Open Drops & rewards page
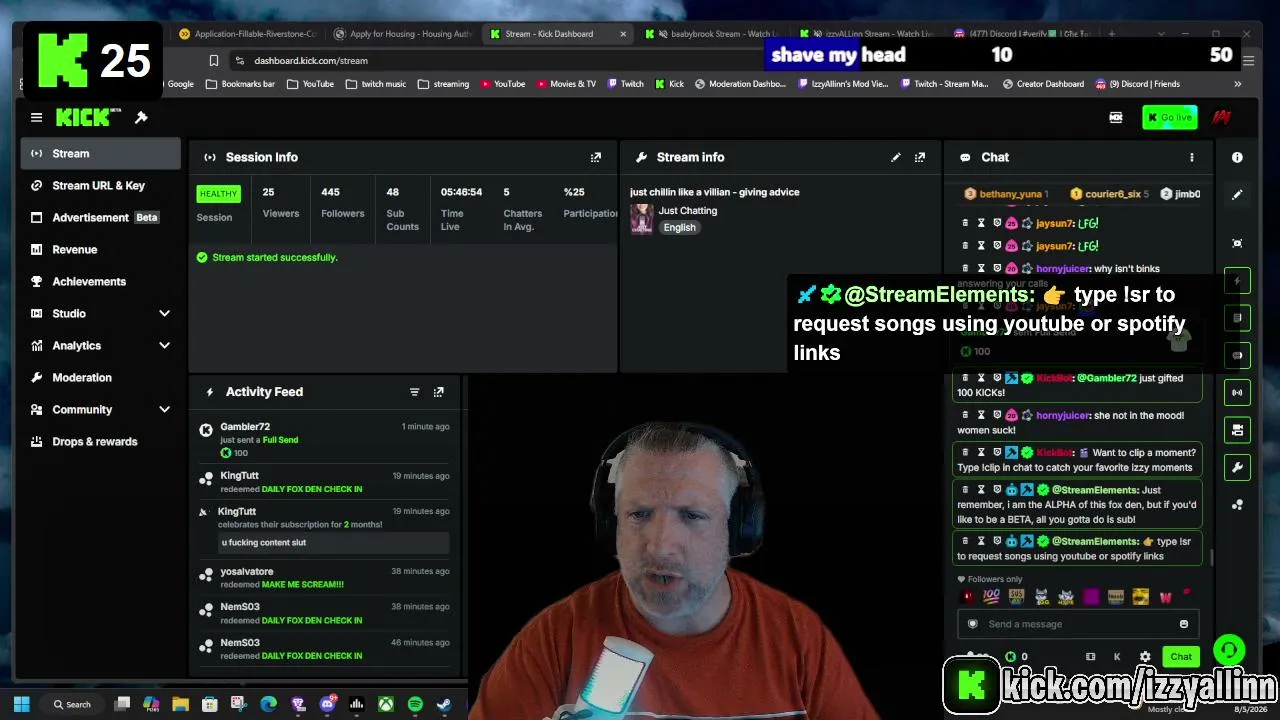This screenshot has width=1280, height=720. coord(100,442)
